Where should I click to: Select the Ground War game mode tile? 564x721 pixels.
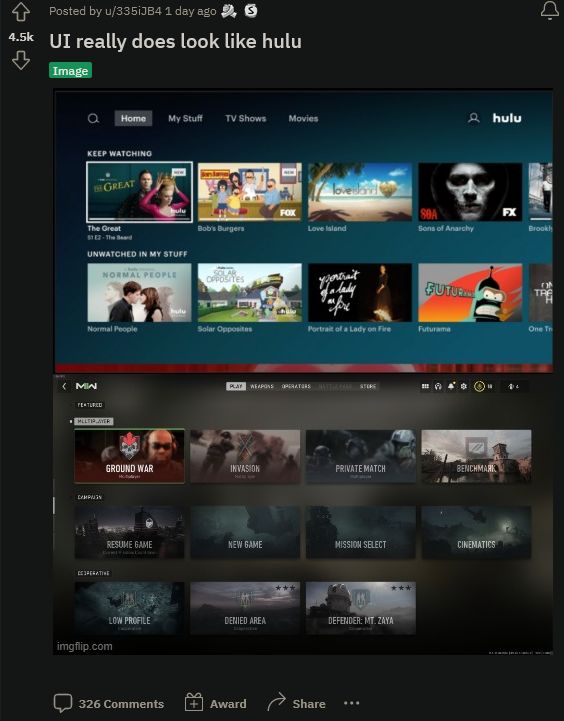[130, 456]
